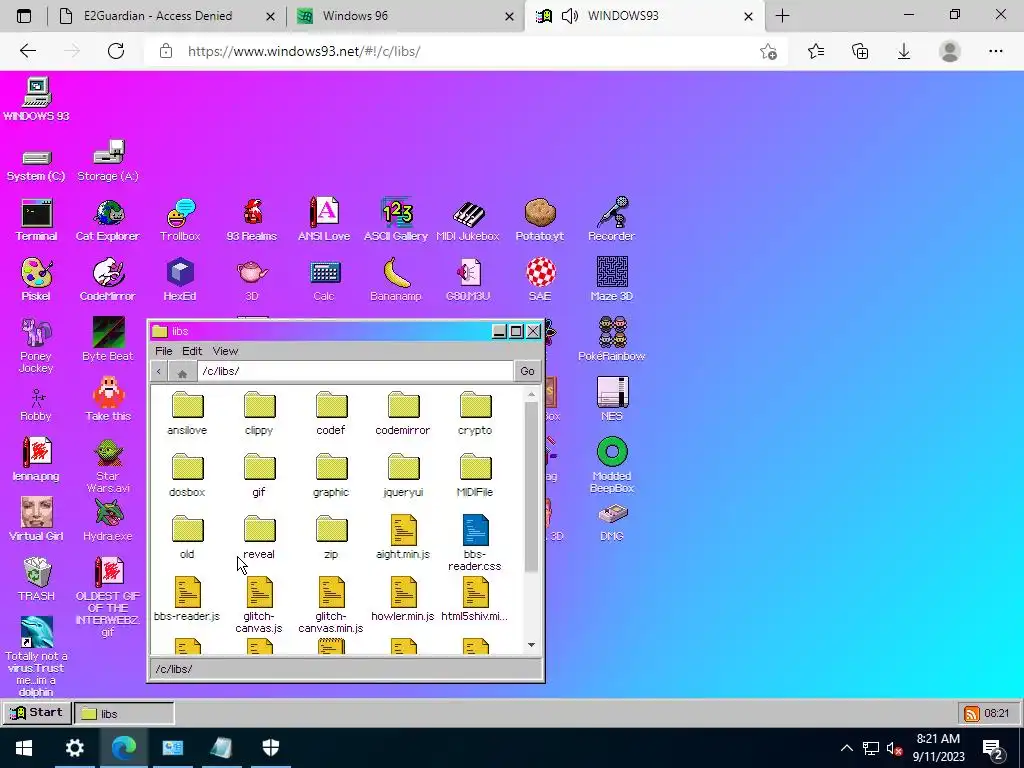Open new browser tab
This screenshot has height=768, width=1024.
782,16
